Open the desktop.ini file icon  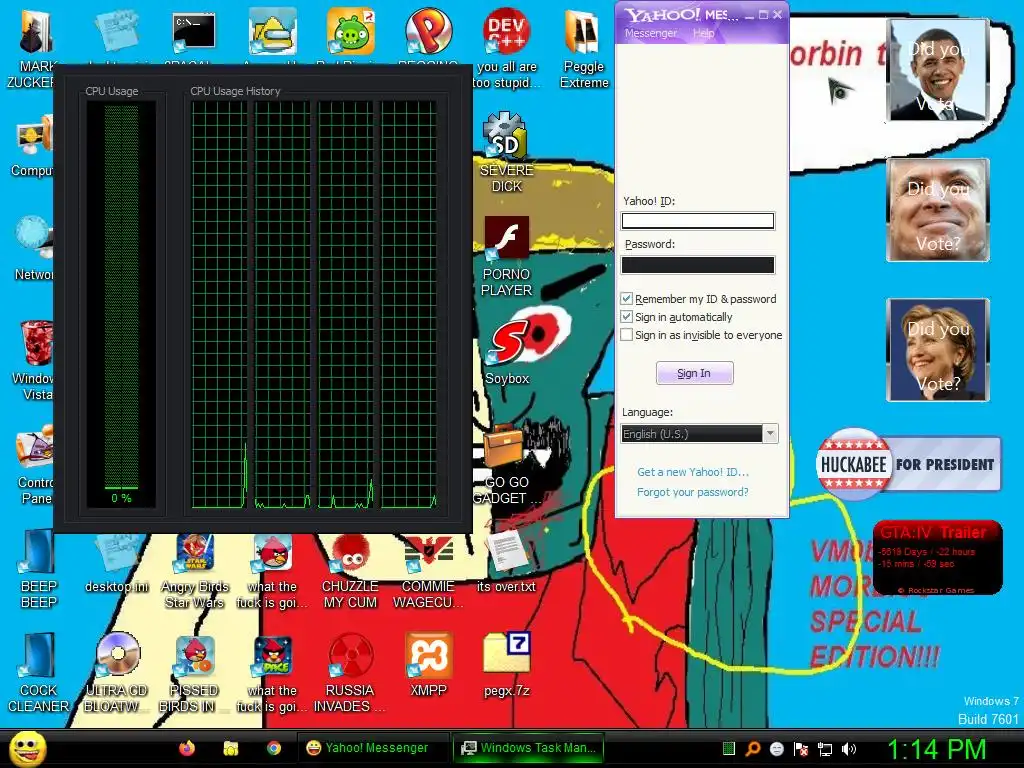118,554
